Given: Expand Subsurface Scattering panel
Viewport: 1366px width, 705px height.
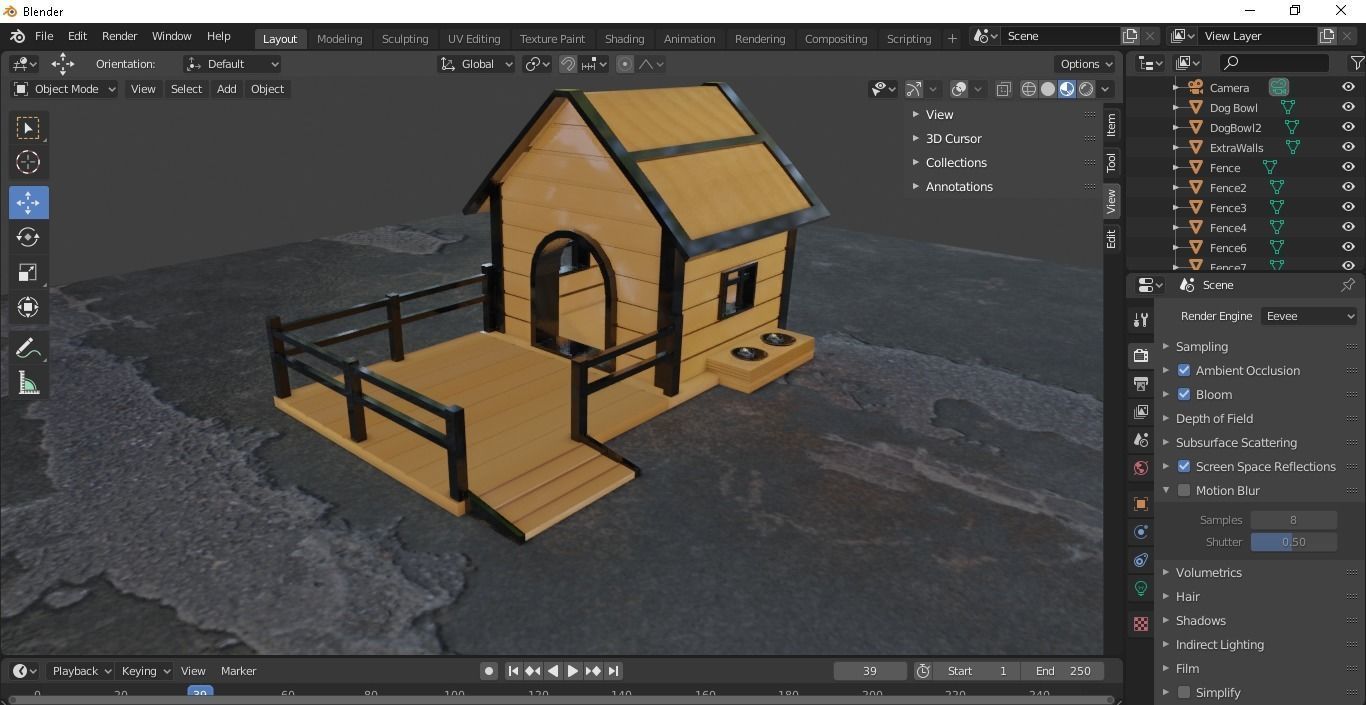Looking at the screenshot, I should click(x=1236, y=442).
